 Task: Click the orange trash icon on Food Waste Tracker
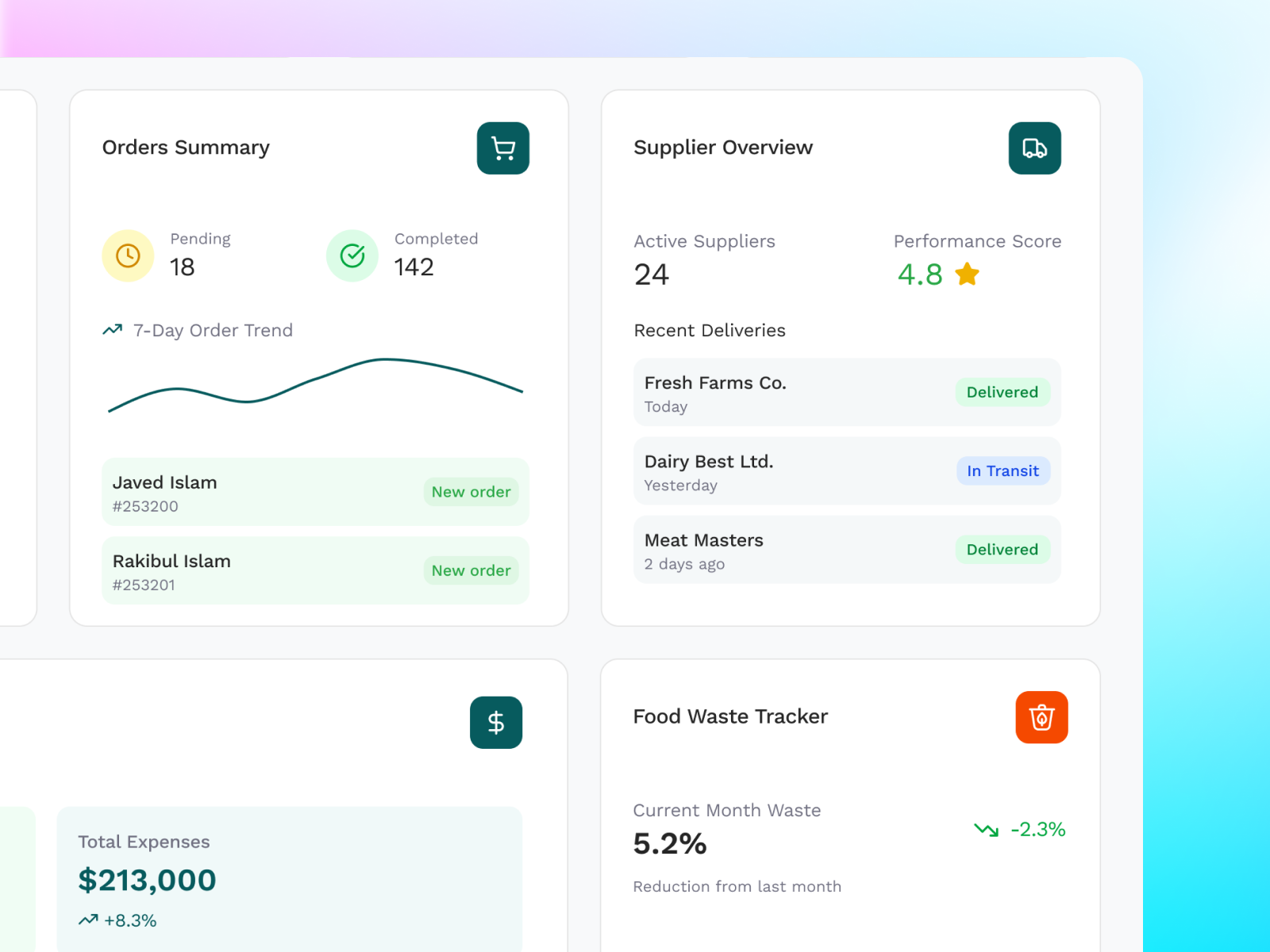[x=1042, y=716]
